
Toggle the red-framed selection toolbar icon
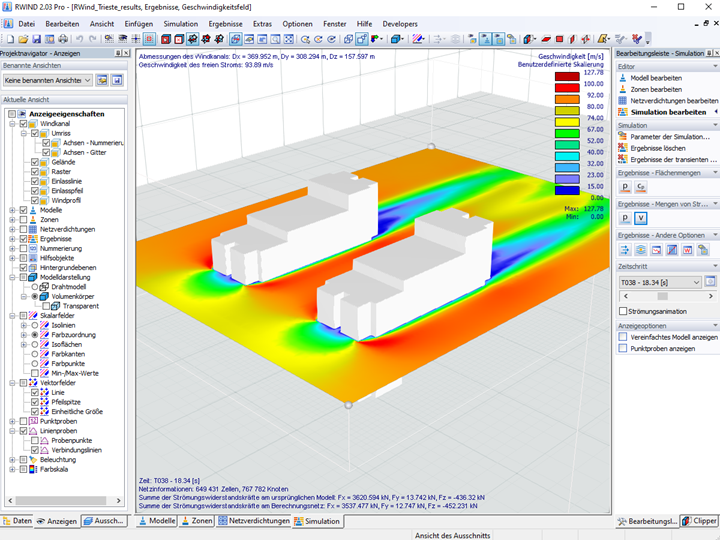tap(149, 39)
